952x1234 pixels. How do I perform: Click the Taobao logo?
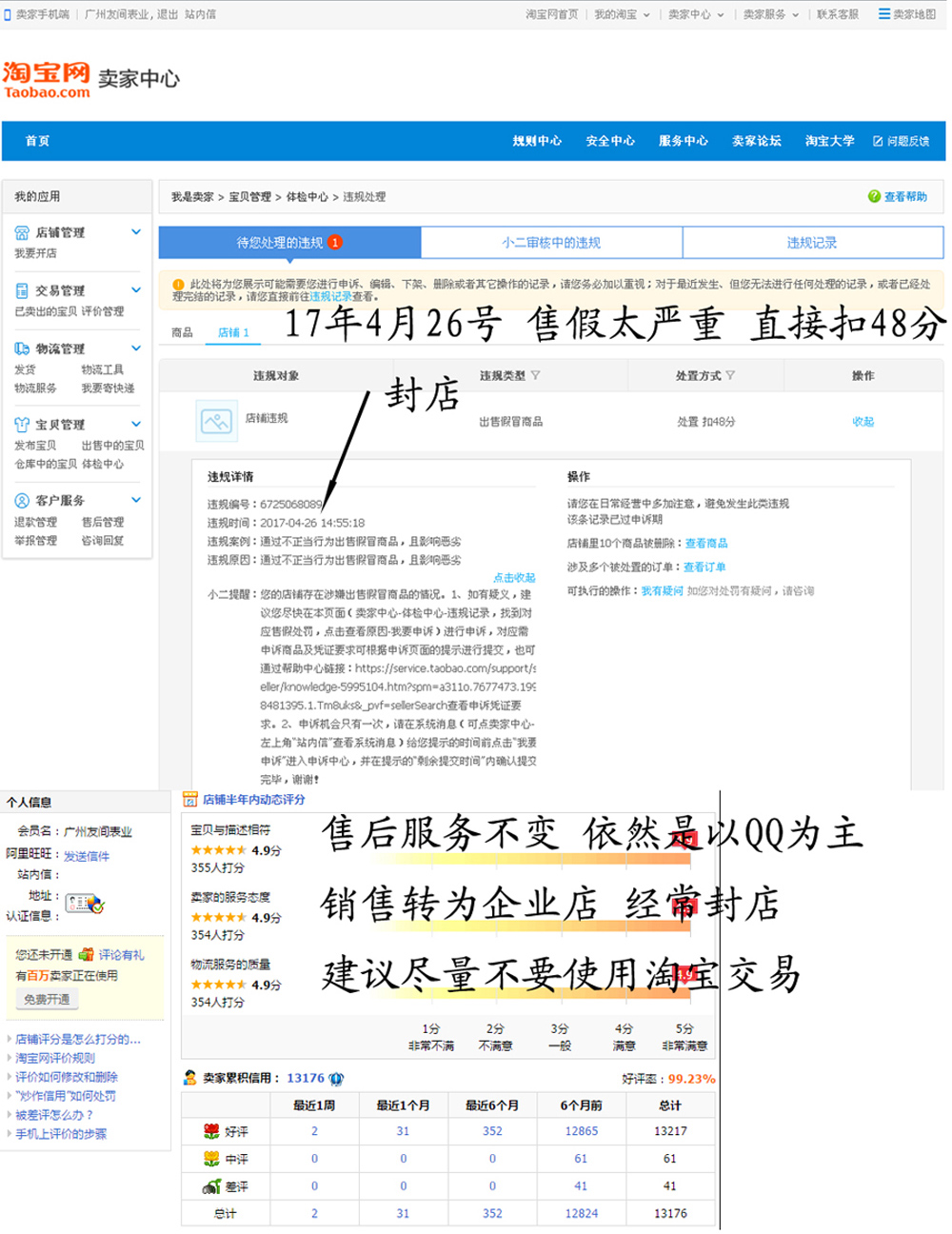pyautogui.click(x=47, y=80)
